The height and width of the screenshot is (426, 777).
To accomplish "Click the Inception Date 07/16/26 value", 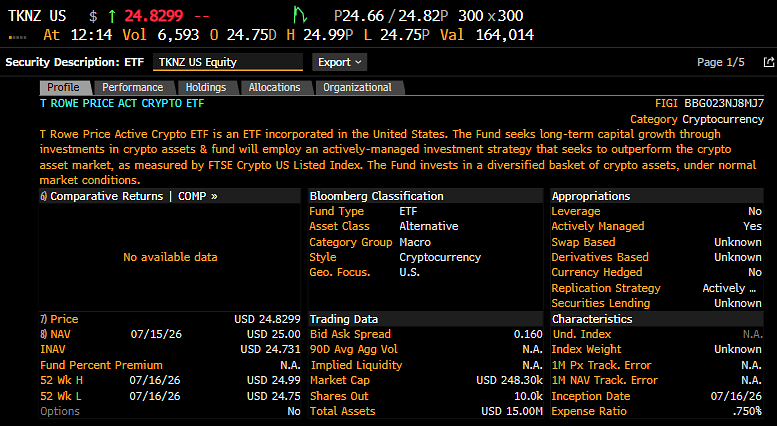I will point(736,396).
